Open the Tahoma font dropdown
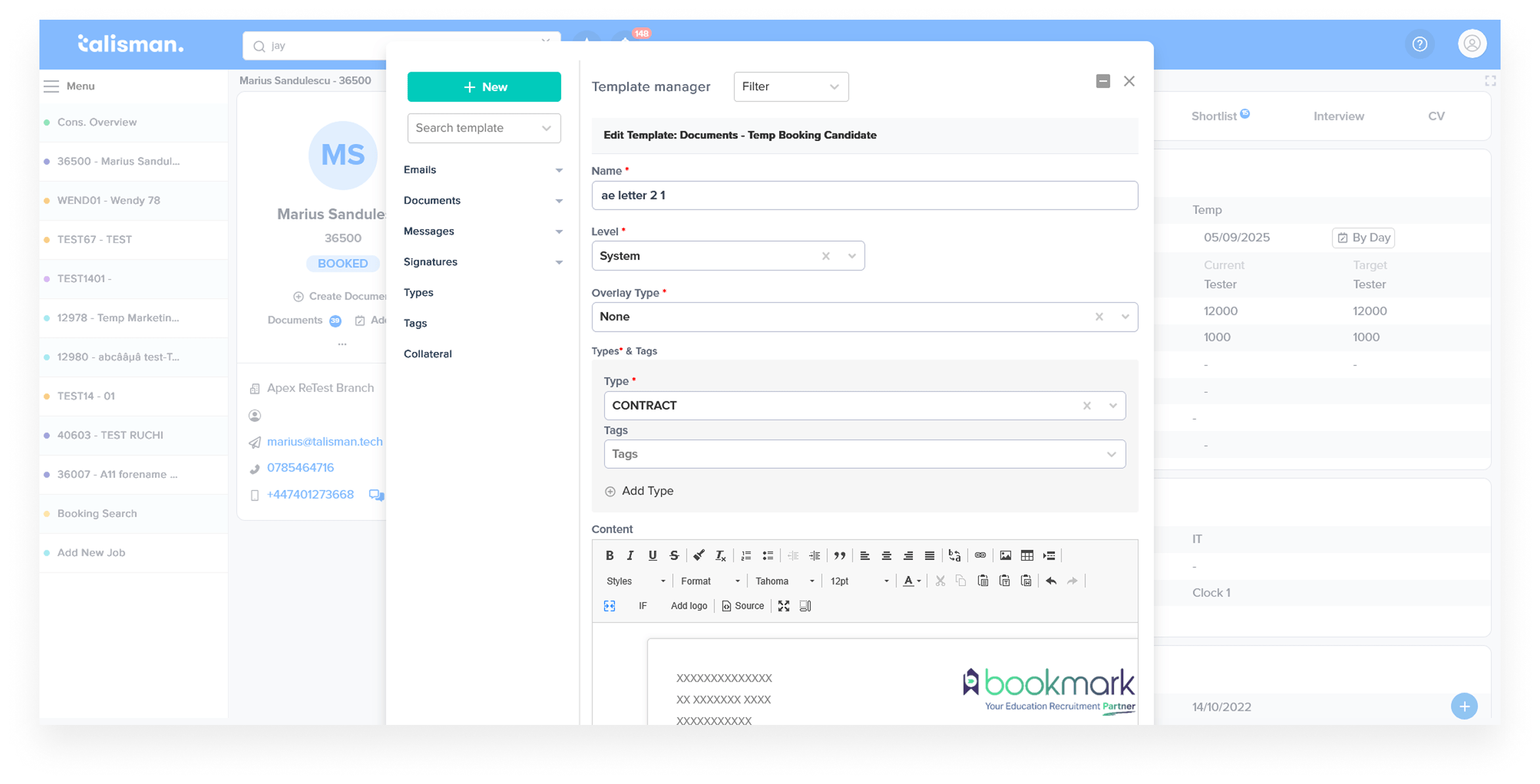The image size is (1540, 784). point(784,580)
